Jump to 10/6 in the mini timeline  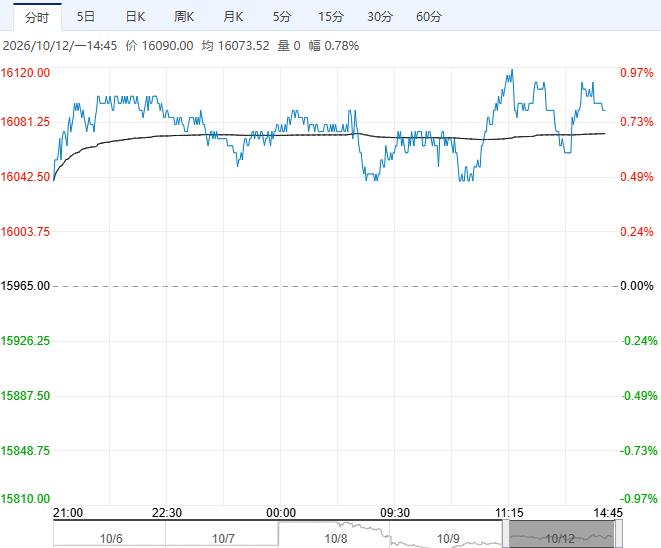pos(111,538)
